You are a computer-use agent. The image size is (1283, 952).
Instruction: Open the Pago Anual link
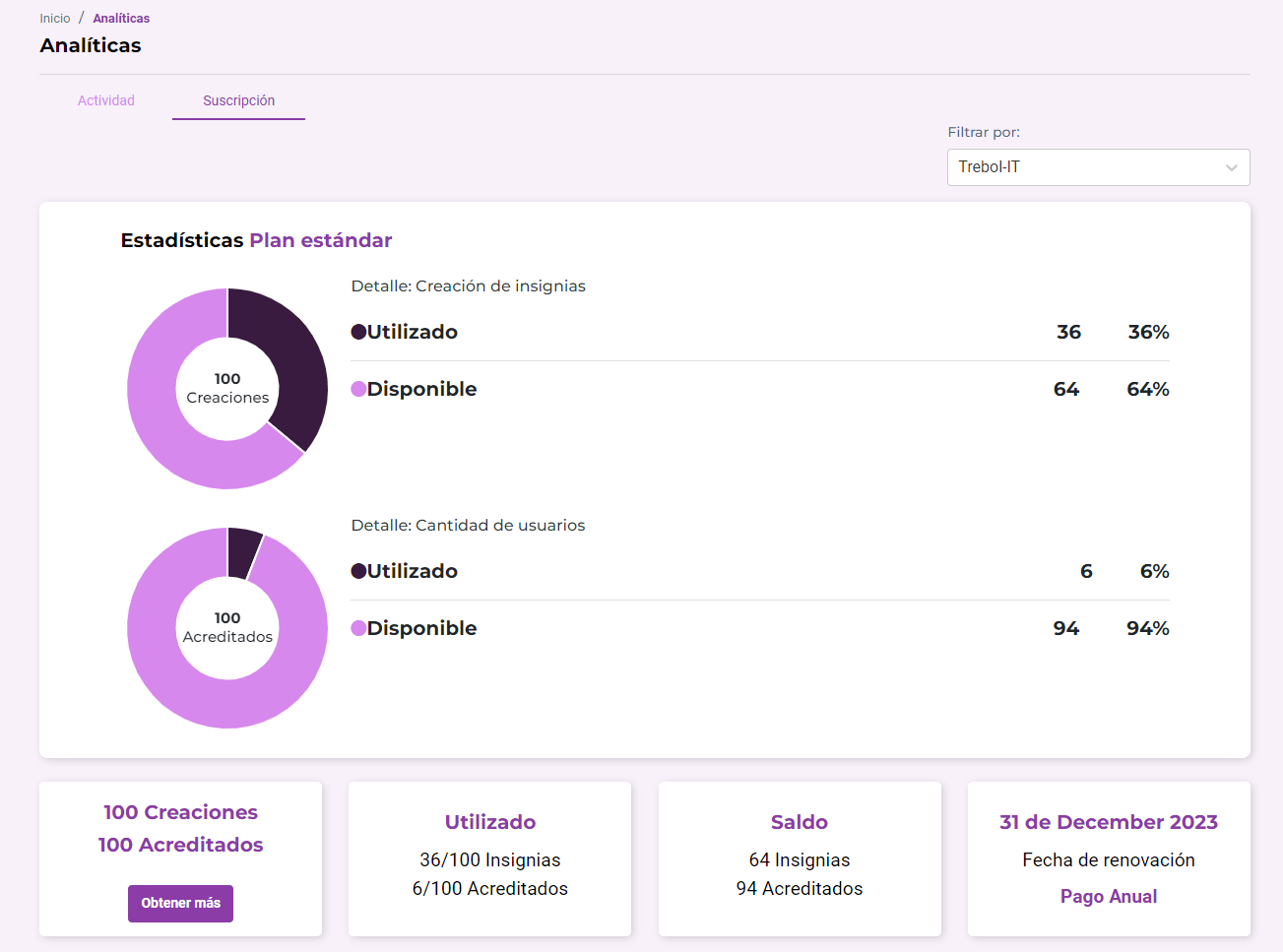(1108, 896)
